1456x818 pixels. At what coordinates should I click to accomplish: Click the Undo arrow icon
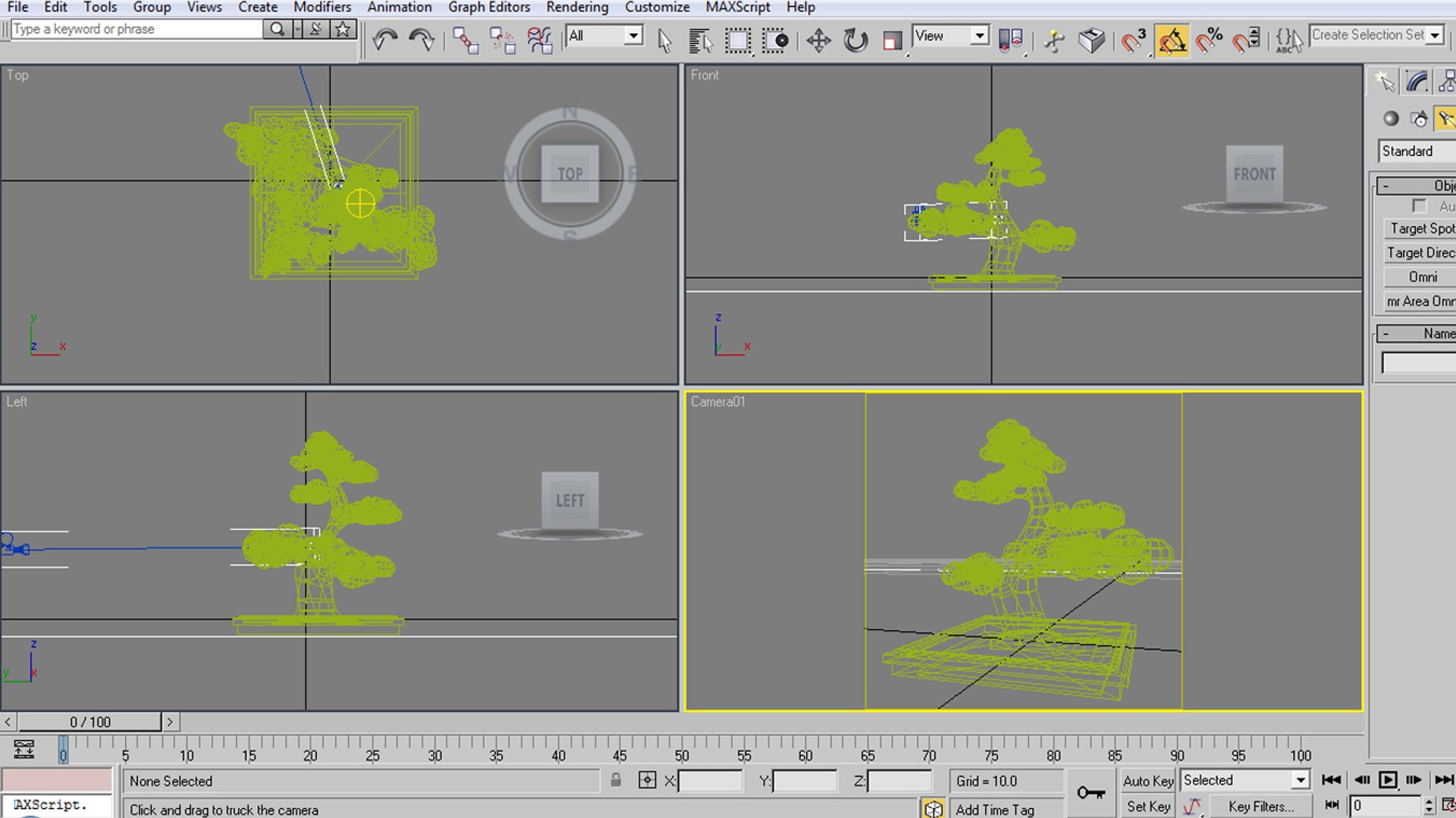[385, 39]
